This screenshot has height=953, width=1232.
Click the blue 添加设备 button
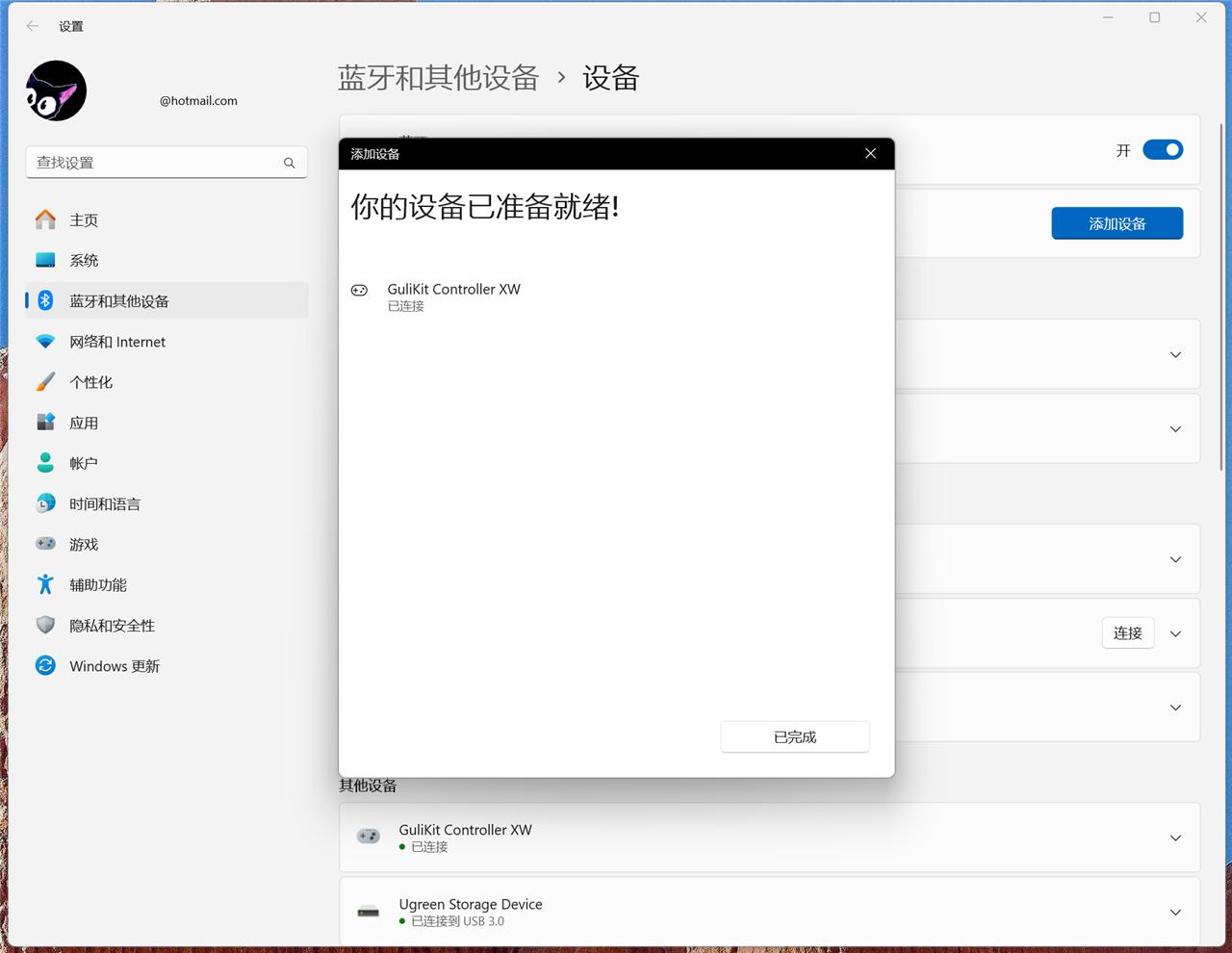pyautogui.click(x=1117, y=223)
